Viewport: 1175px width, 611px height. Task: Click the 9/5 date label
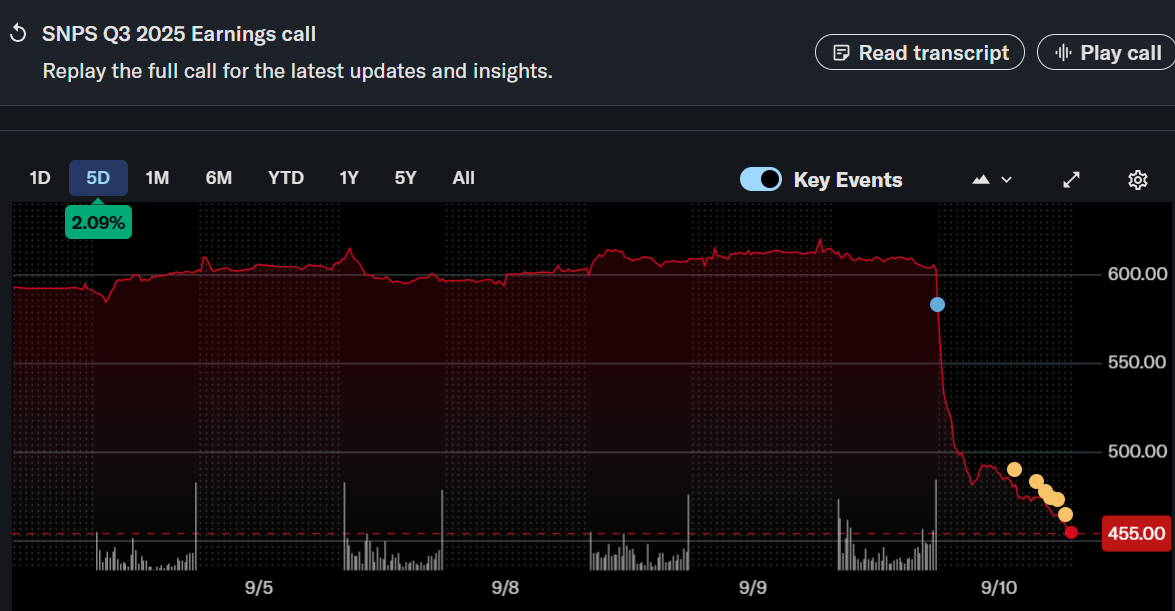tap(259, 587)
